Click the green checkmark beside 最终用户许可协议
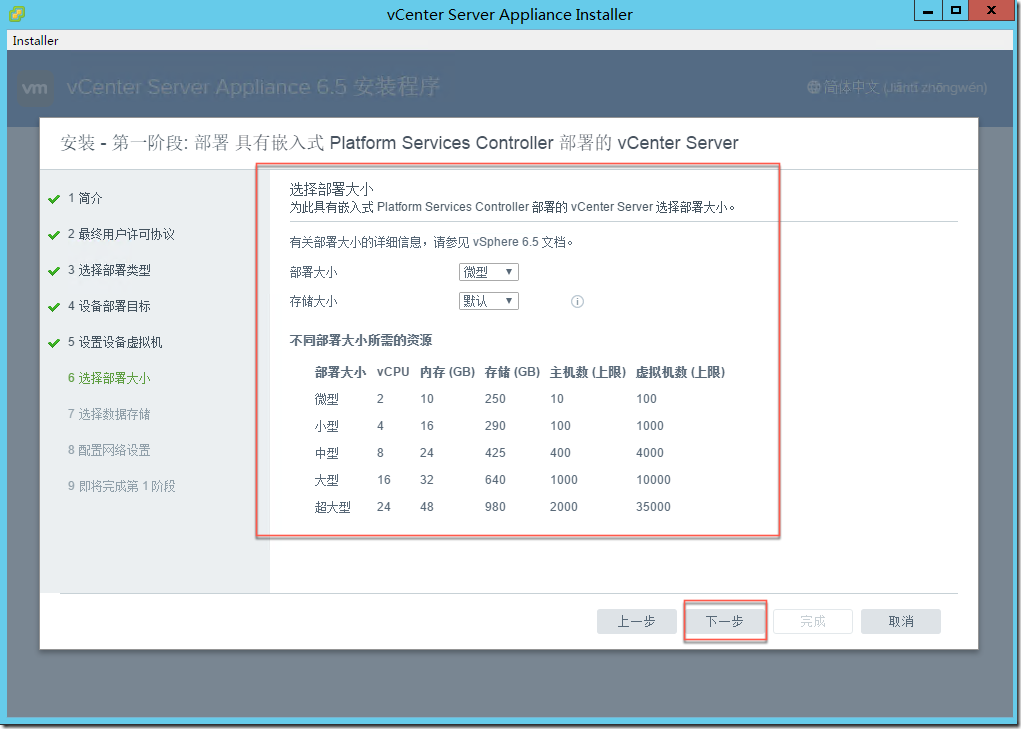Screen dimensions: 1021x729 pos(54,235)
